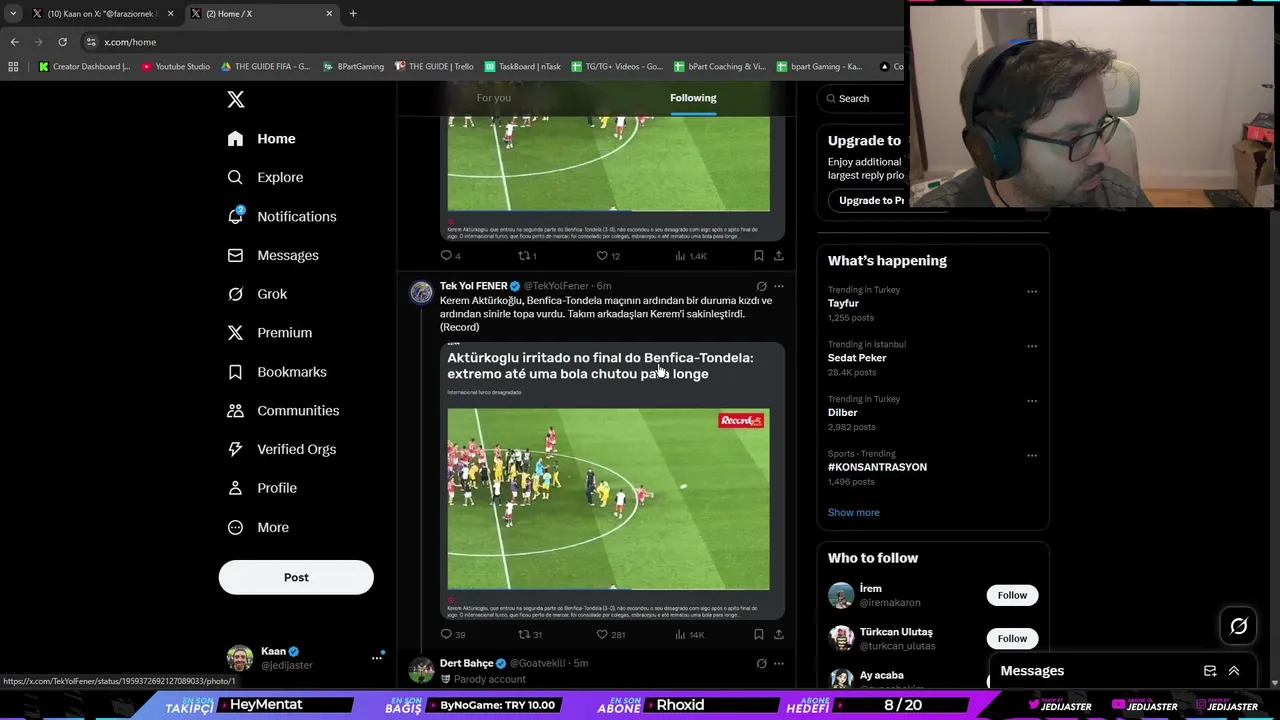Open Dert Bahçe profile avatar
This screenshot has height=720, width=1280.
coord(421,670)
